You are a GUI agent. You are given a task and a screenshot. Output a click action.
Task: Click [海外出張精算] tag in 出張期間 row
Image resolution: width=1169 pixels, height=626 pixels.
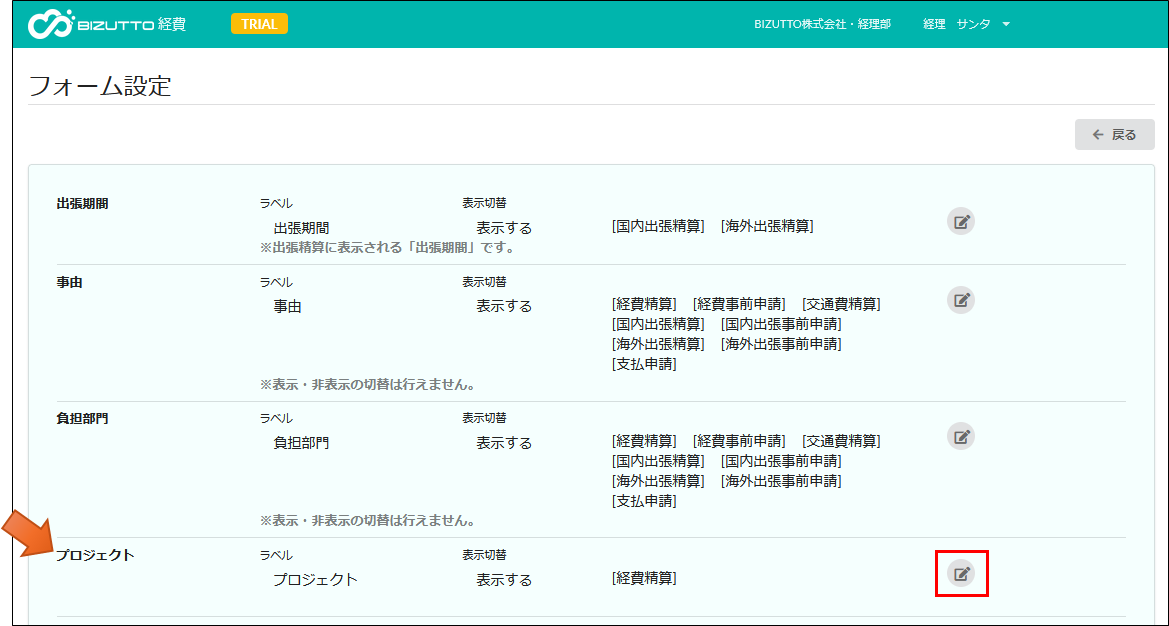pyautogui.click(x=767, y=227)
